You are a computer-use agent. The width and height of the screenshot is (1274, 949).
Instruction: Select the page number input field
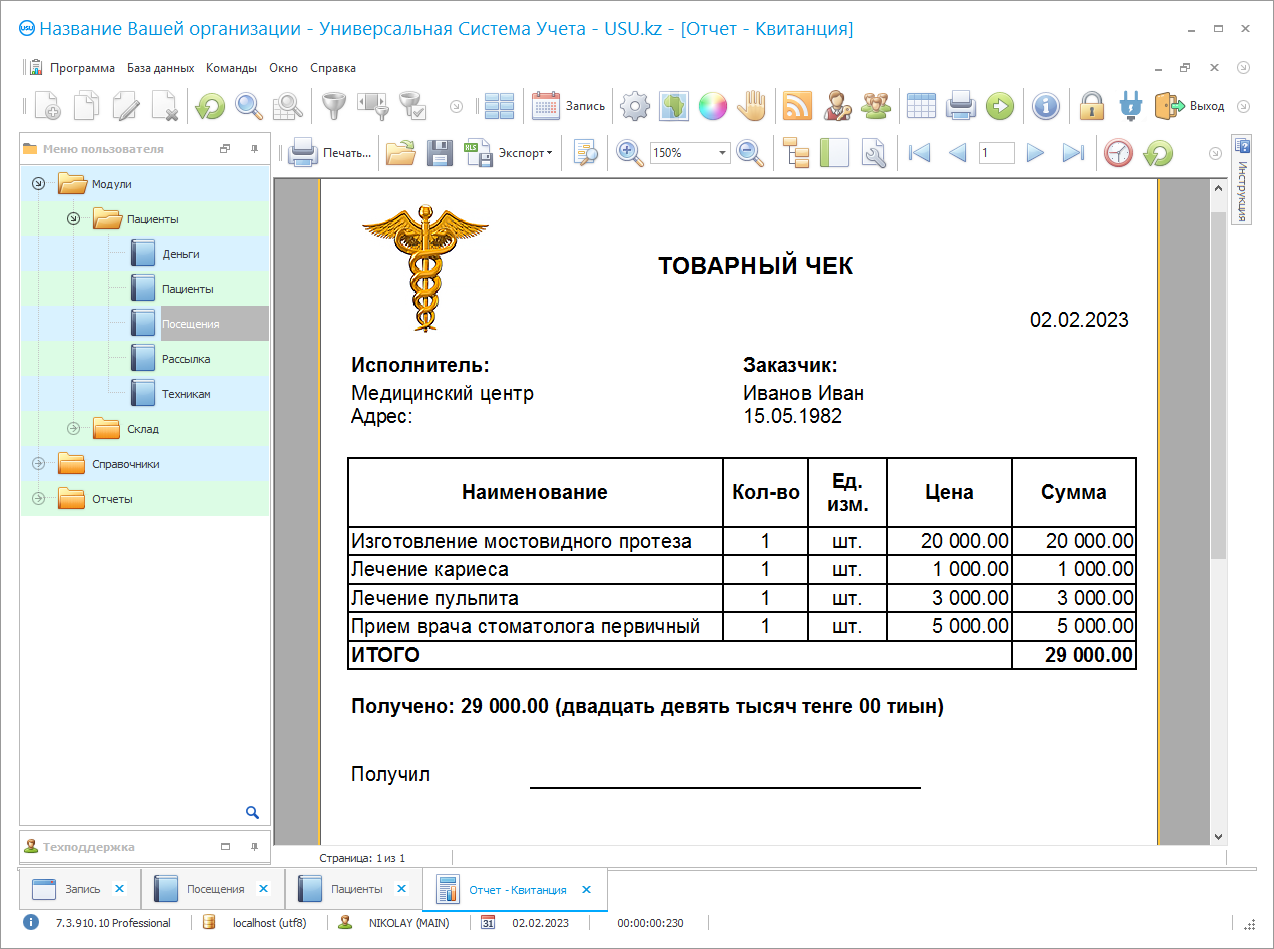(996, 153)
